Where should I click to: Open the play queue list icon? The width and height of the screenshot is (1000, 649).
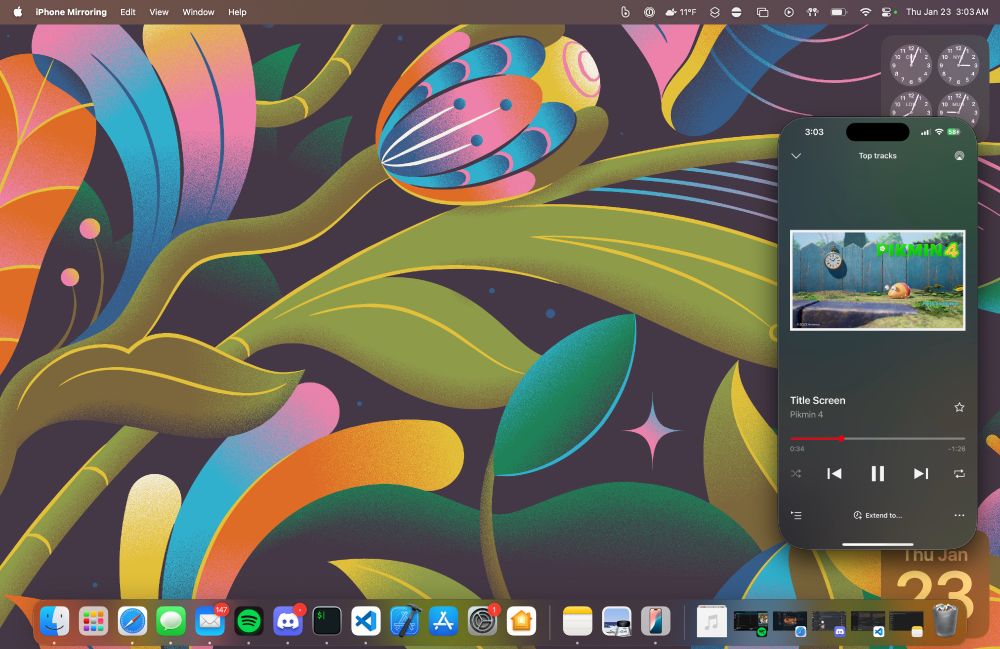tap(796, 515)
